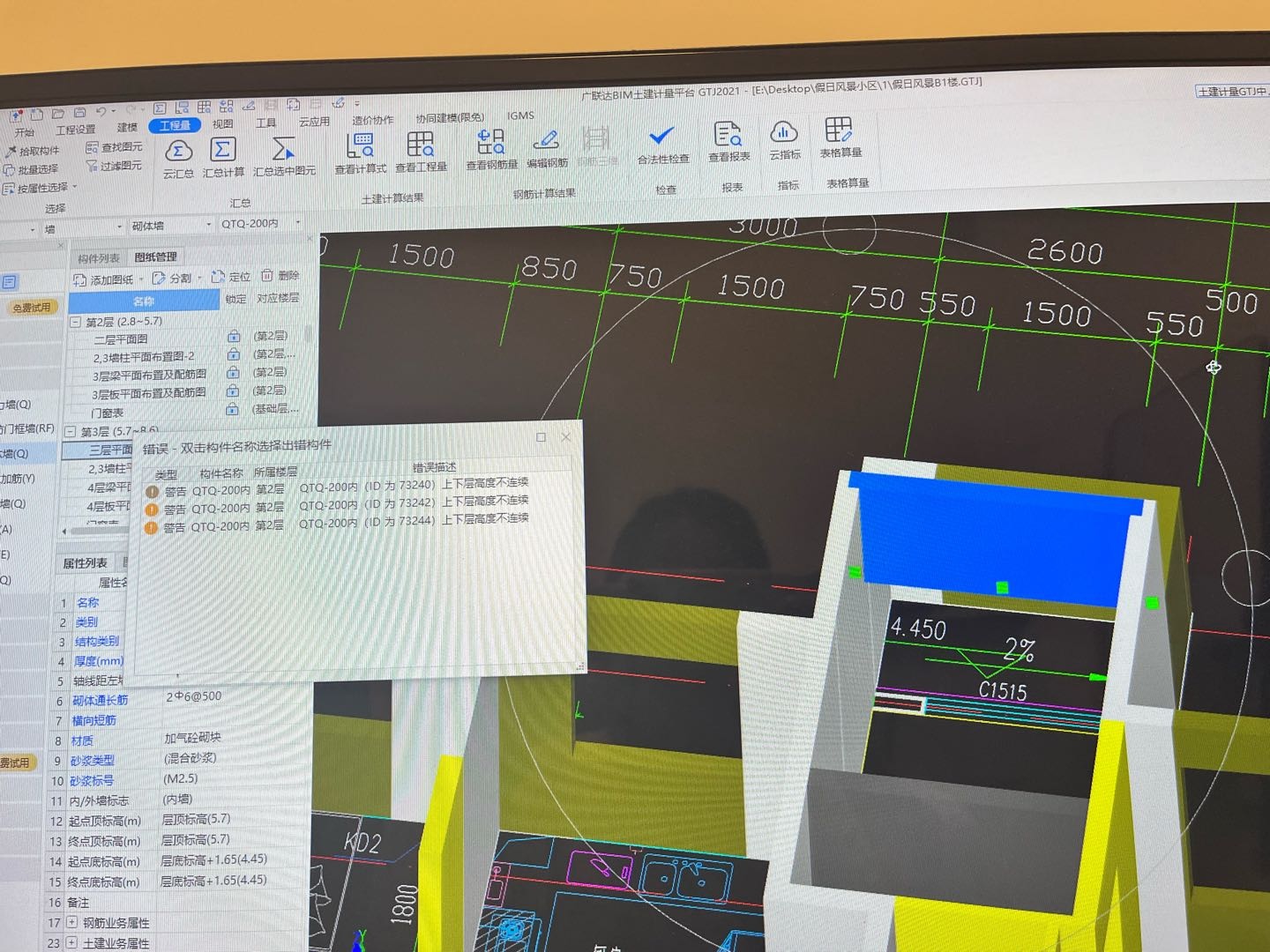Click 材质 value 加气砼砌块
Viewport: 1270px width, 952px height.
pyautogui.click(x=192, y=738)
